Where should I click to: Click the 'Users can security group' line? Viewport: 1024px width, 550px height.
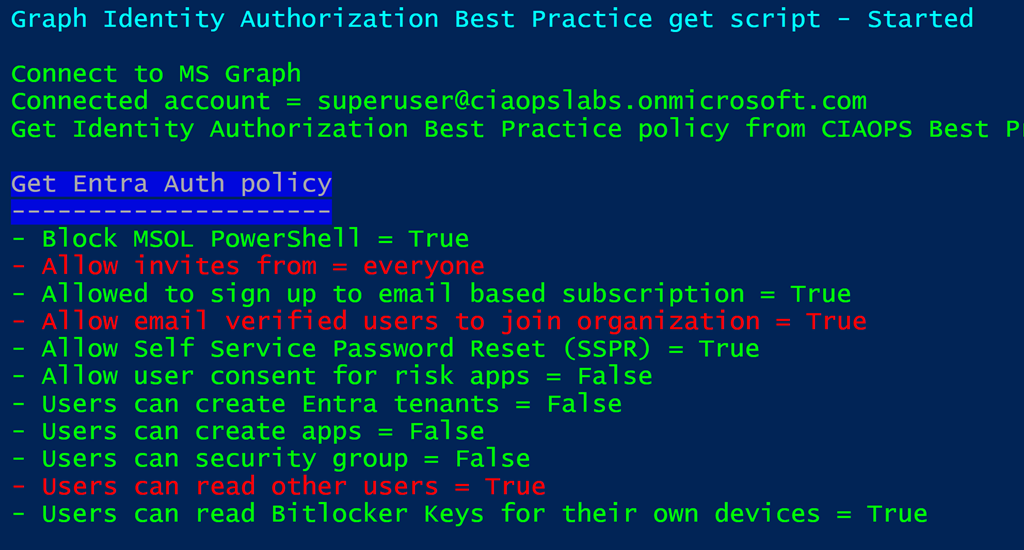point(270,459)
